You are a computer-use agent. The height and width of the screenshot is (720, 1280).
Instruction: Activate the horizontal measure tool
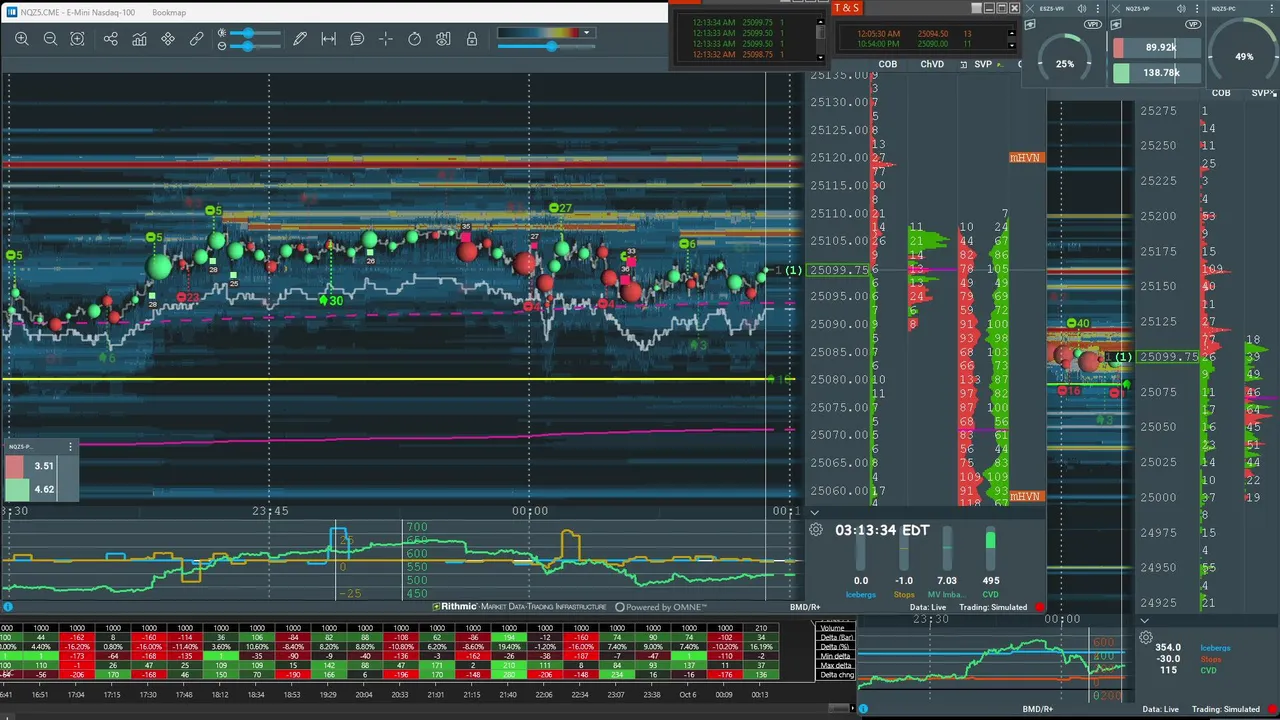tap(328, 39)
